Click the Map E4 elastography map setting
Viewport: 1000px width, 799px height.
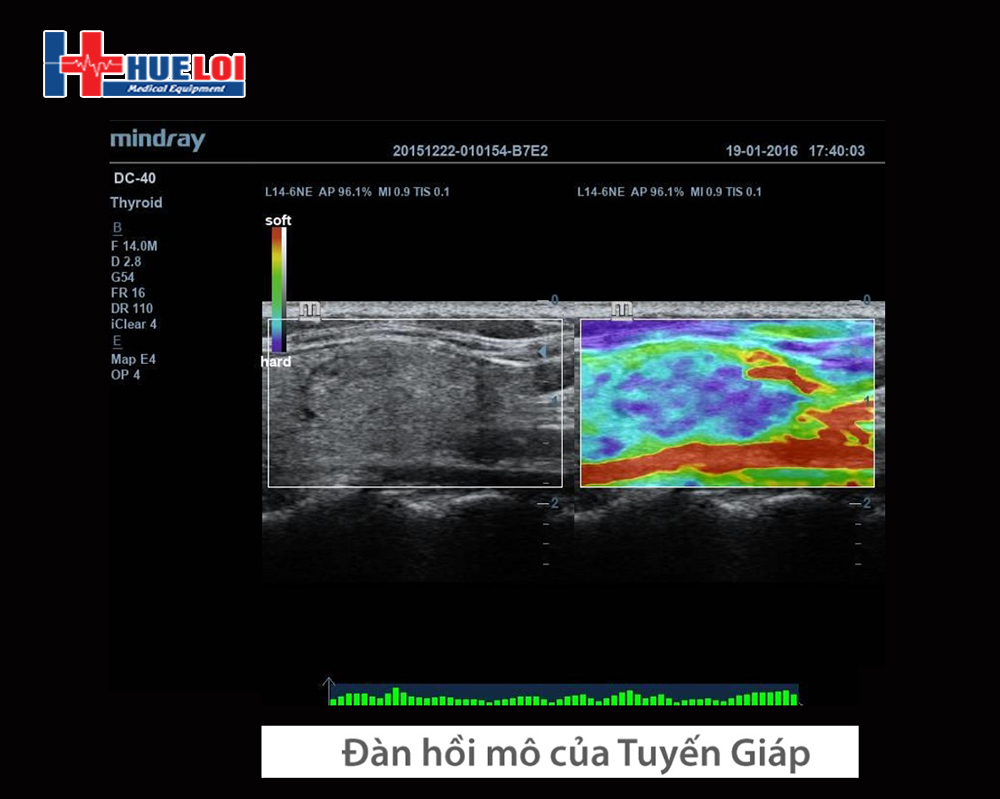[x=133, y=359]
